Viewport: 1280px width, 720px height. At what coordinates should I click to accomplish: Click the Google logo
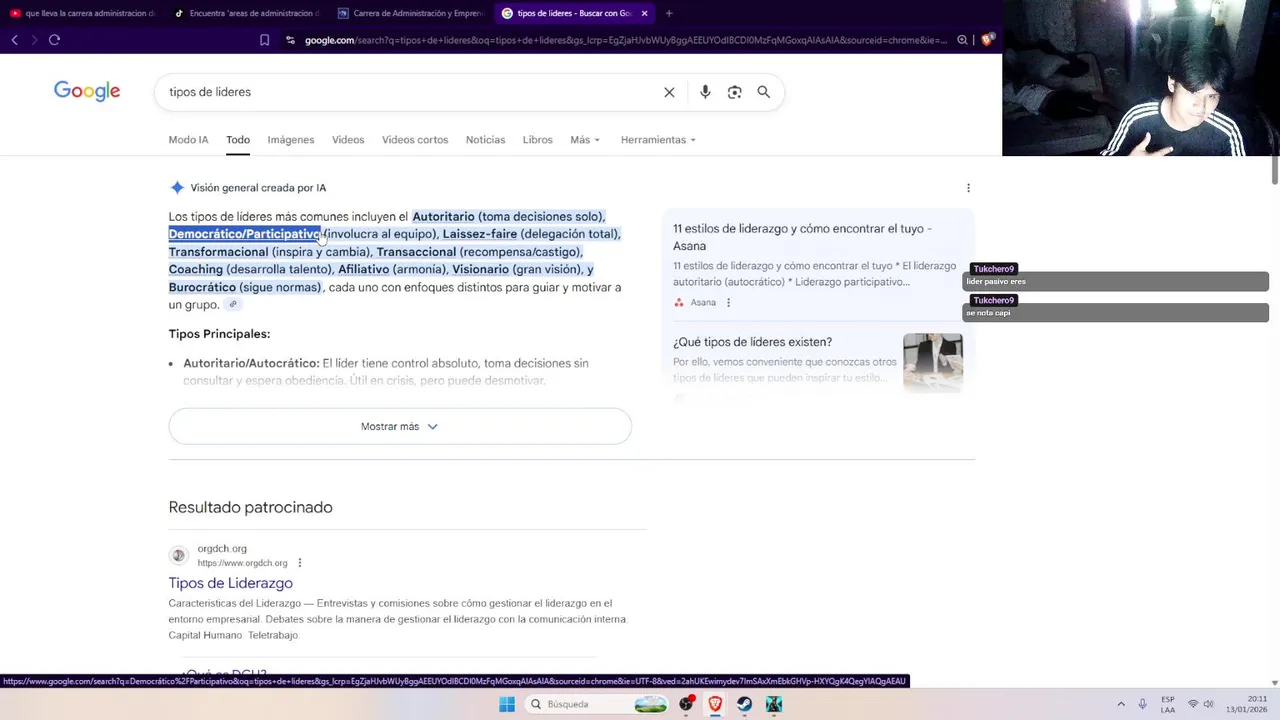tap(87, 91)
